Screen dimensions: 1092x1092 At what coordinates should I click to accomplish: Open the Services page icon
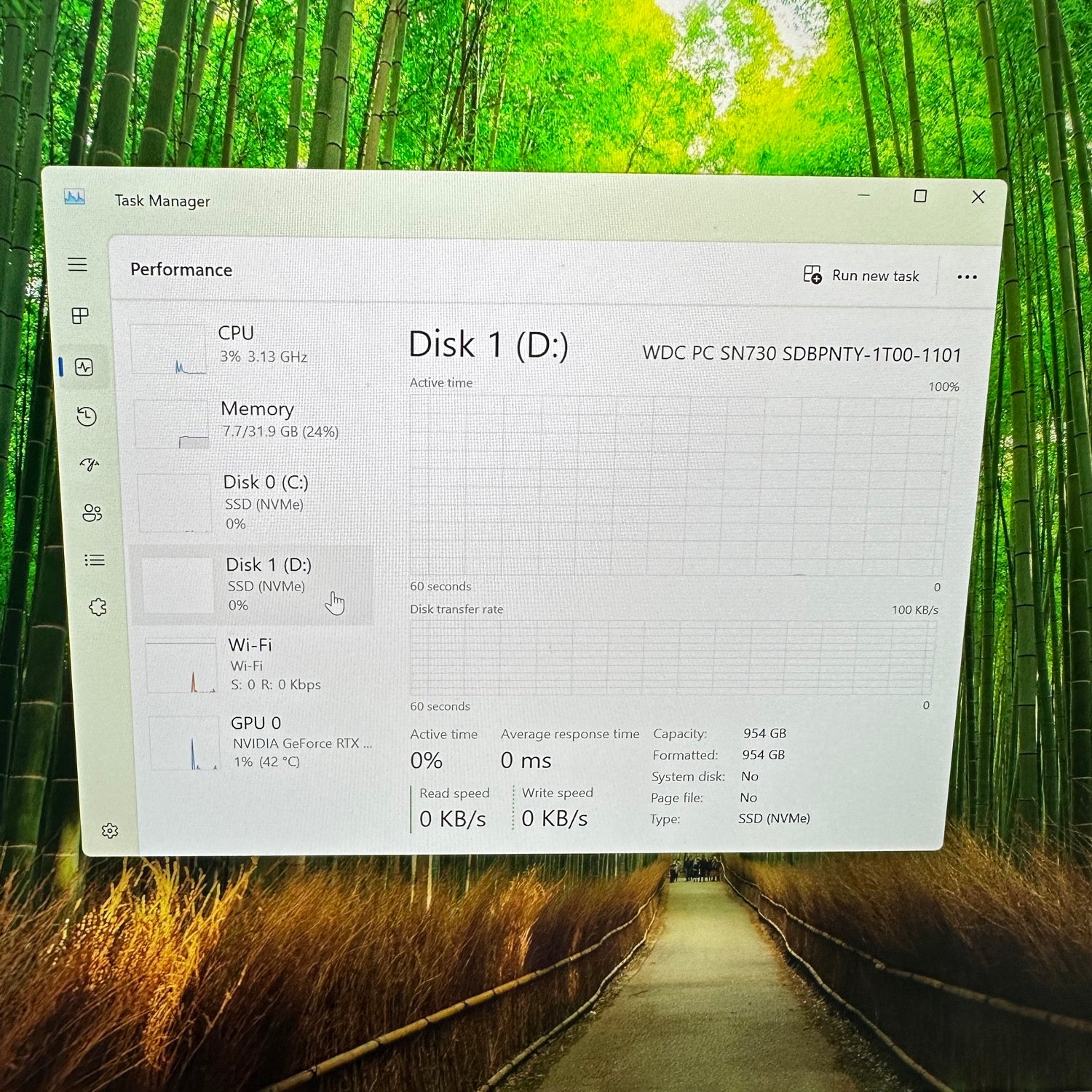pyautogui.click(x=98, y=607)
